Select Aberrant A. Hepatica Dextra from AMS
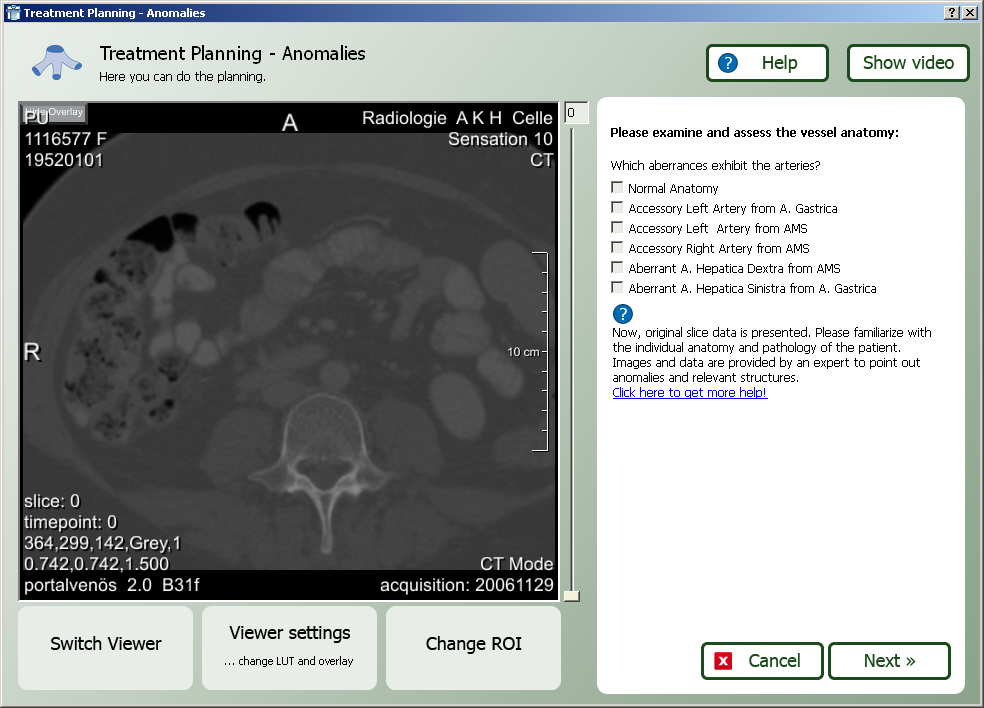Image resolution: width=984 pixels, height=708 pixels. (617, 268)
